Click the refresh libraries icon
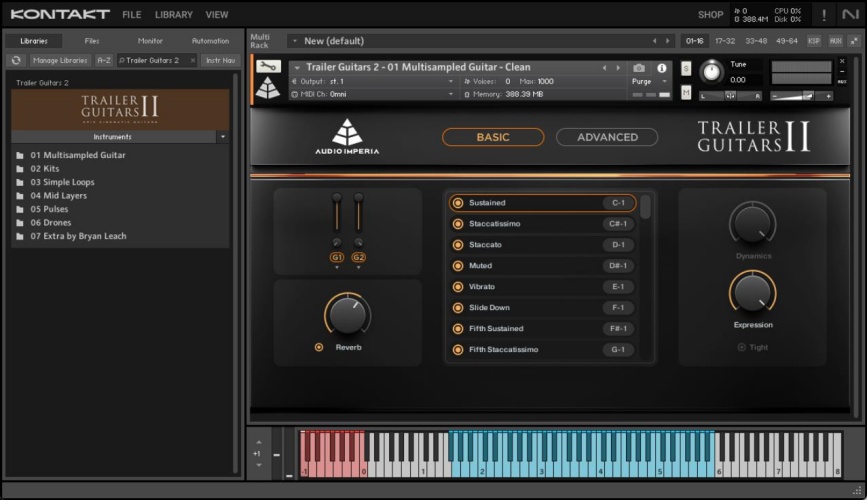This screenshot has height=500, width=867. click(x=16, y=60)
